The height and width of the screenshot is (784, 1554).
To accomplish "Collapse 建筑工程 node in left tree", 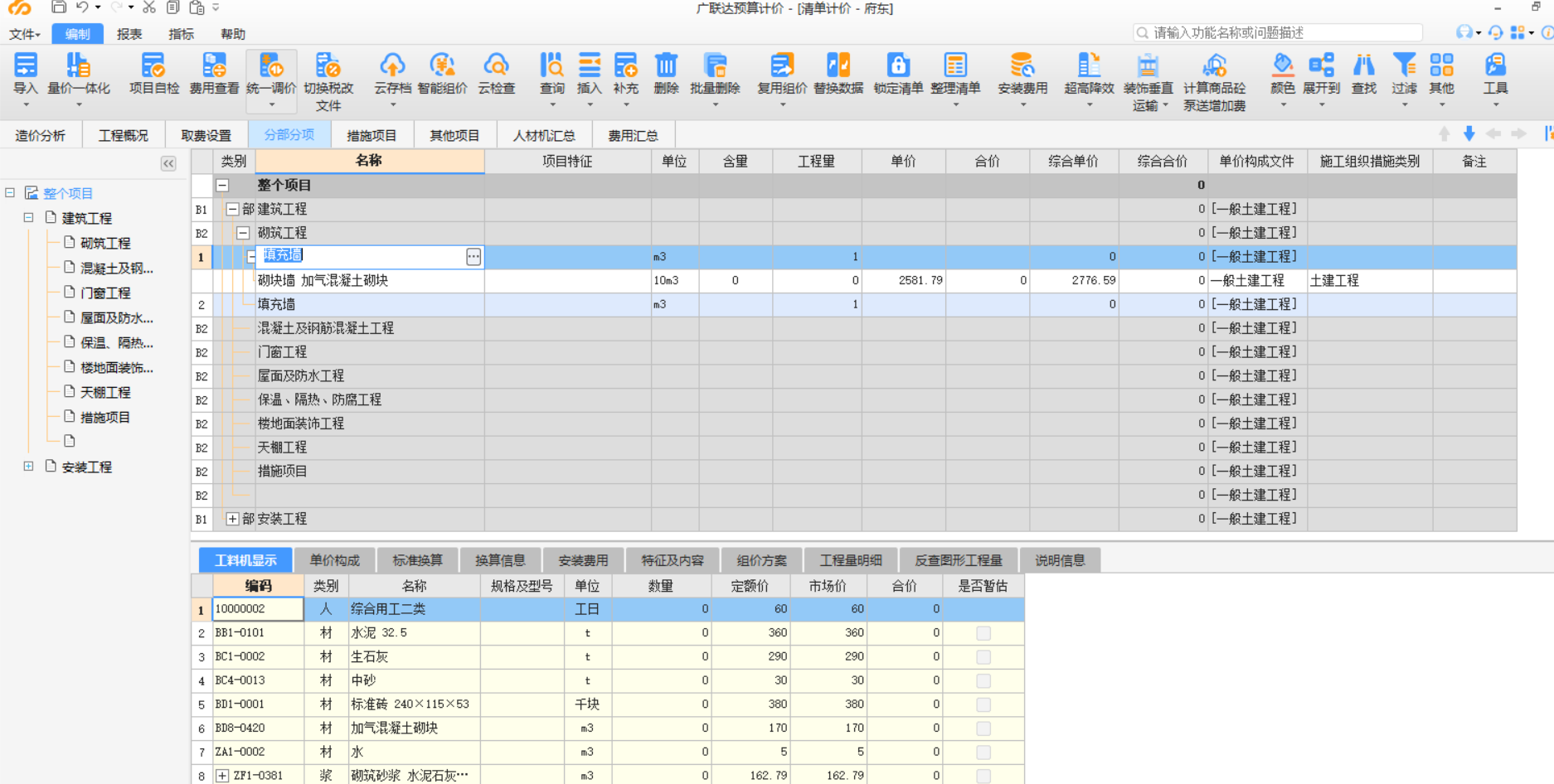I will point(28,218).
